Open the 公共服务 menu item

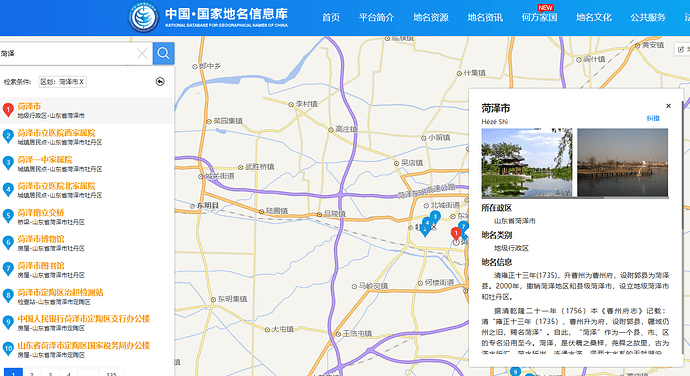pos(648,17)
